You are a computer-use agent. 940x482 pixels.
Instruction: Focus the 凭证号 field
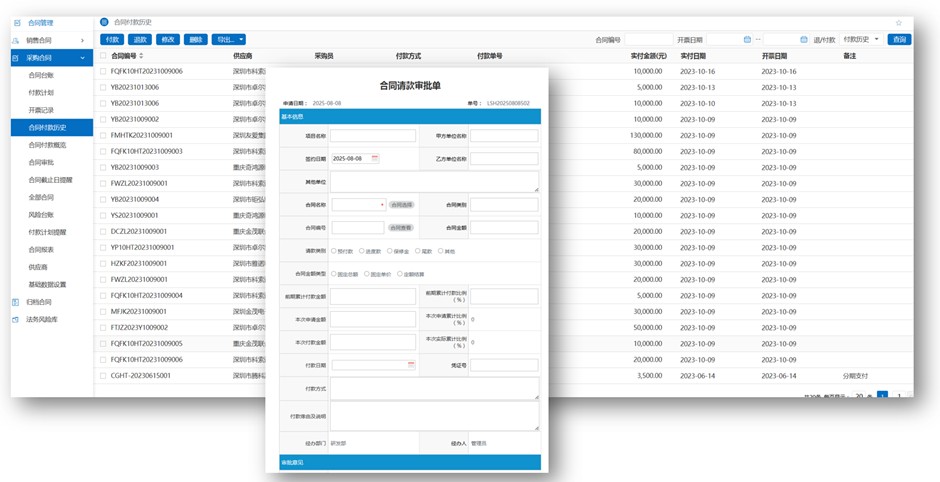504,365
